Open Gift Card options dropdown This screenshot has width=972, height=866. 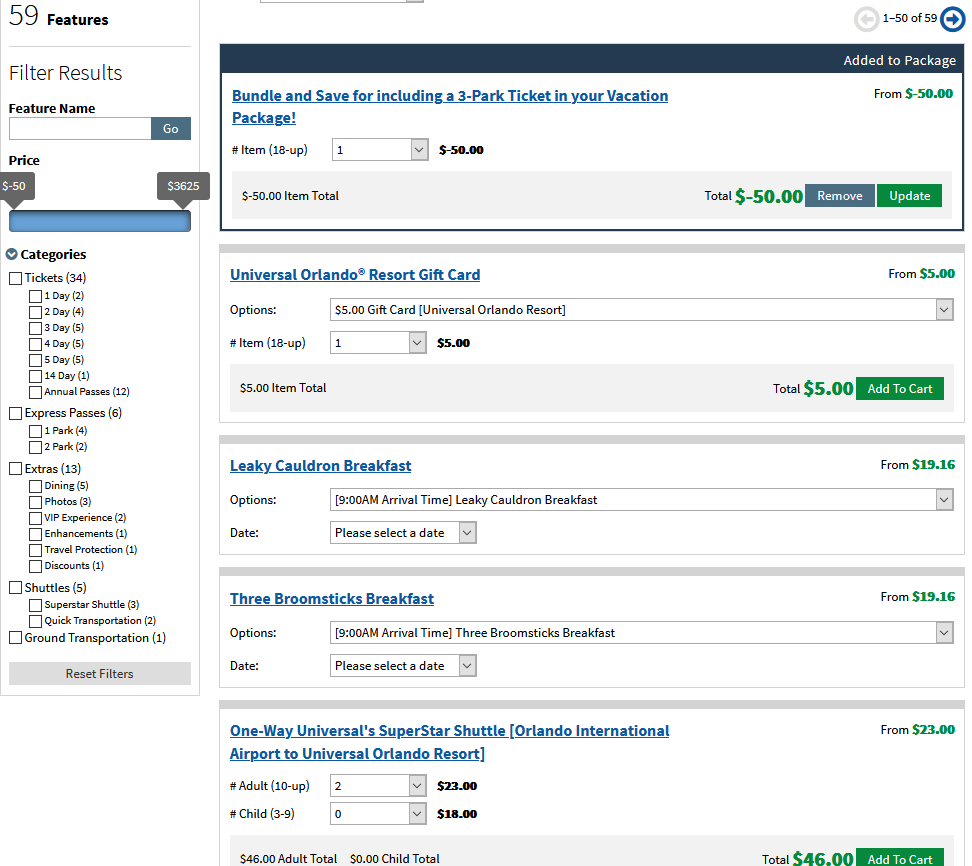click(x=642, y=310)
